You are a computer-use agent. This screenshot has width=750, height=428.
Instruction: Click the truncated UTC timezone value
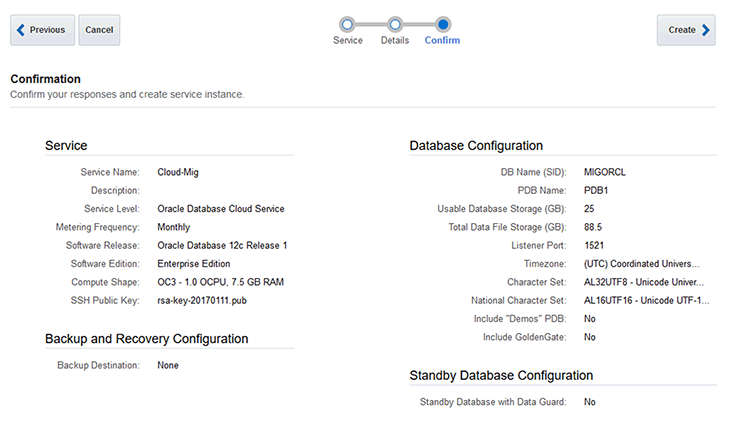pos(644,264)
